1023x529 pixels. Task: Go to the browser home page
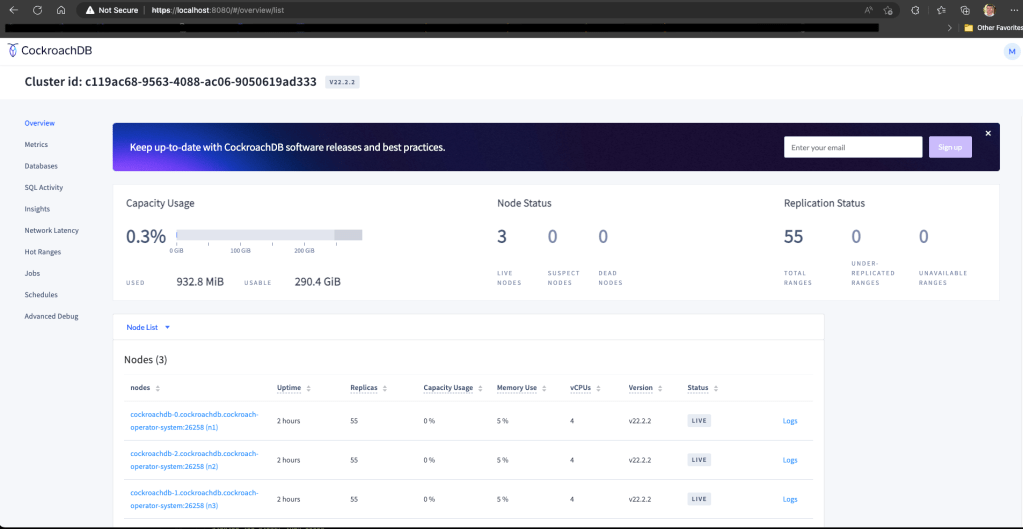60,10
